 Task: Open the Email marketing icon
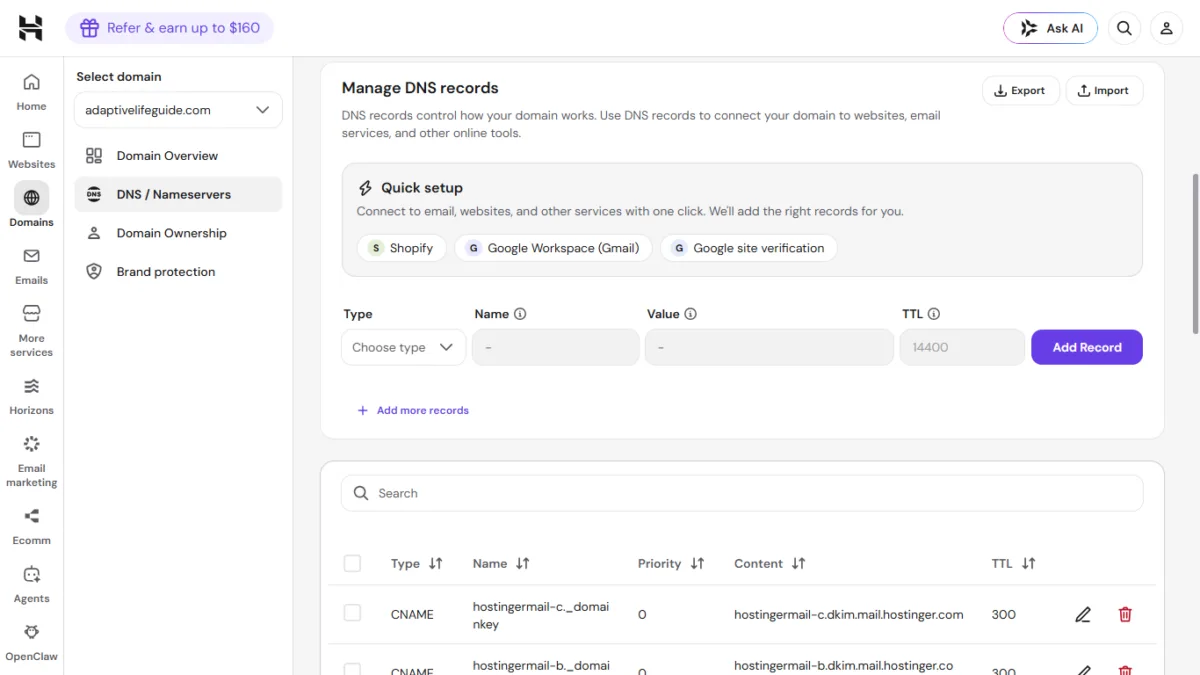31,444
